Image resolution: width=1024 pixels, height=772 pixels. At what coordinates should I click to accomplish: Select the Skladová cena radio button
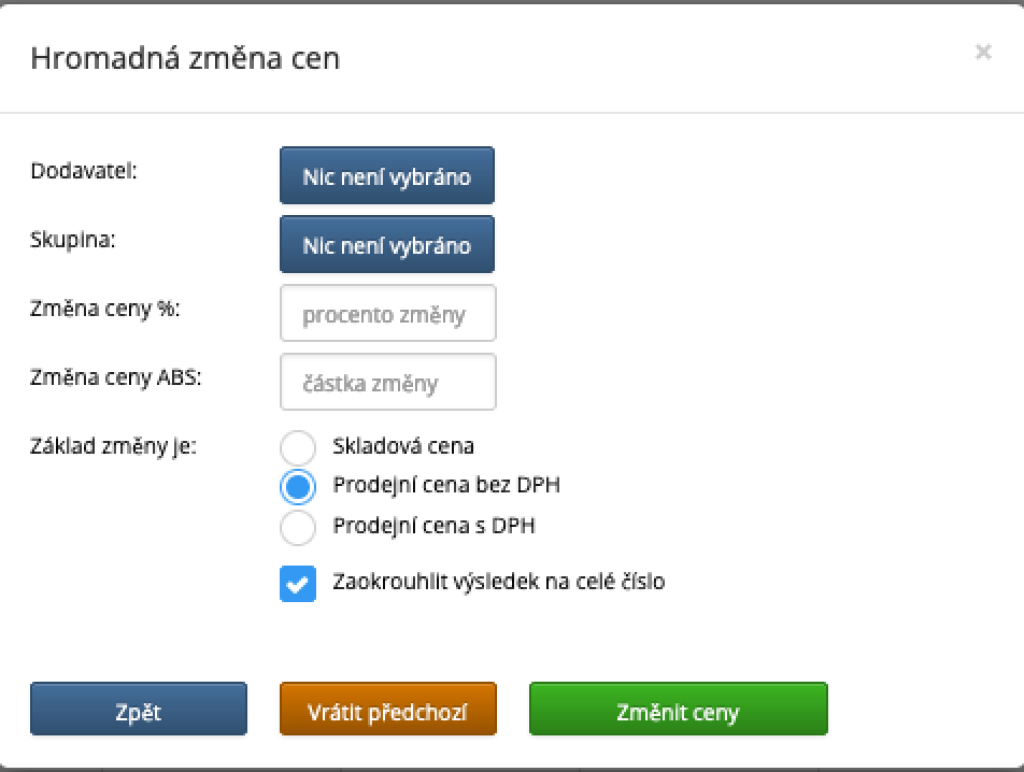coord(298,446)
